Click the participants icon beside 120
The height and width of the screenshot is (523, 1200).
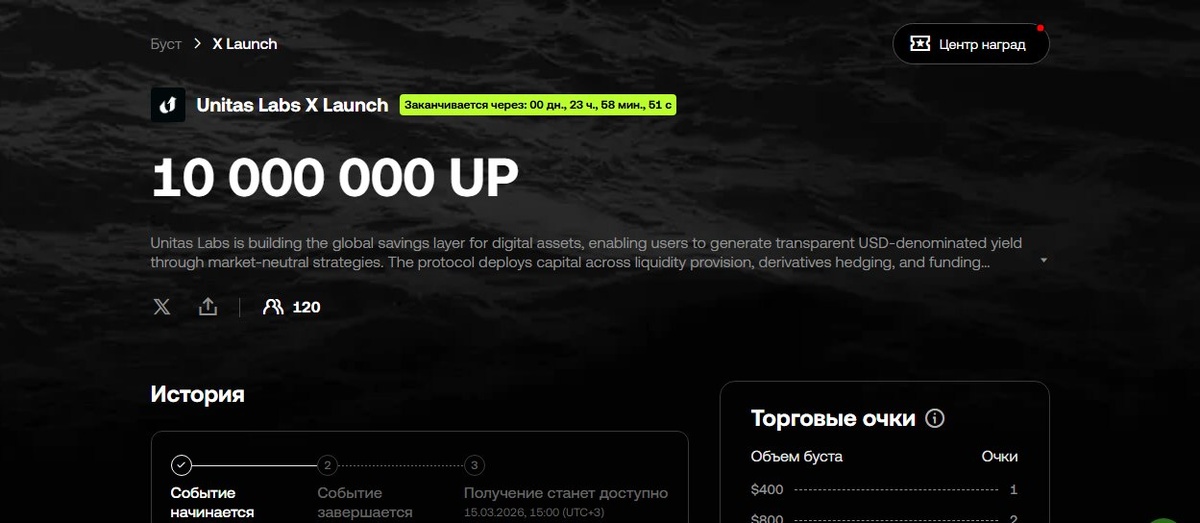tap(273, 307)
